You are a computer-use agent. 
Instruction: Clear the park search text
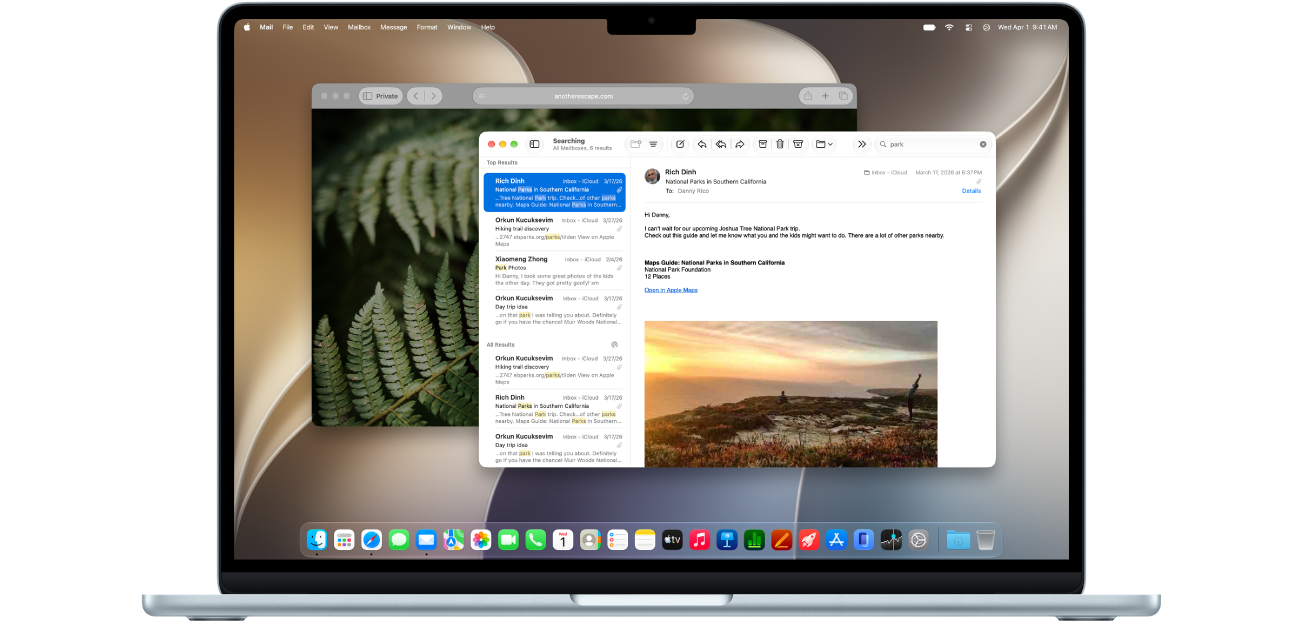pyautogui.click(x=983, y=144)
